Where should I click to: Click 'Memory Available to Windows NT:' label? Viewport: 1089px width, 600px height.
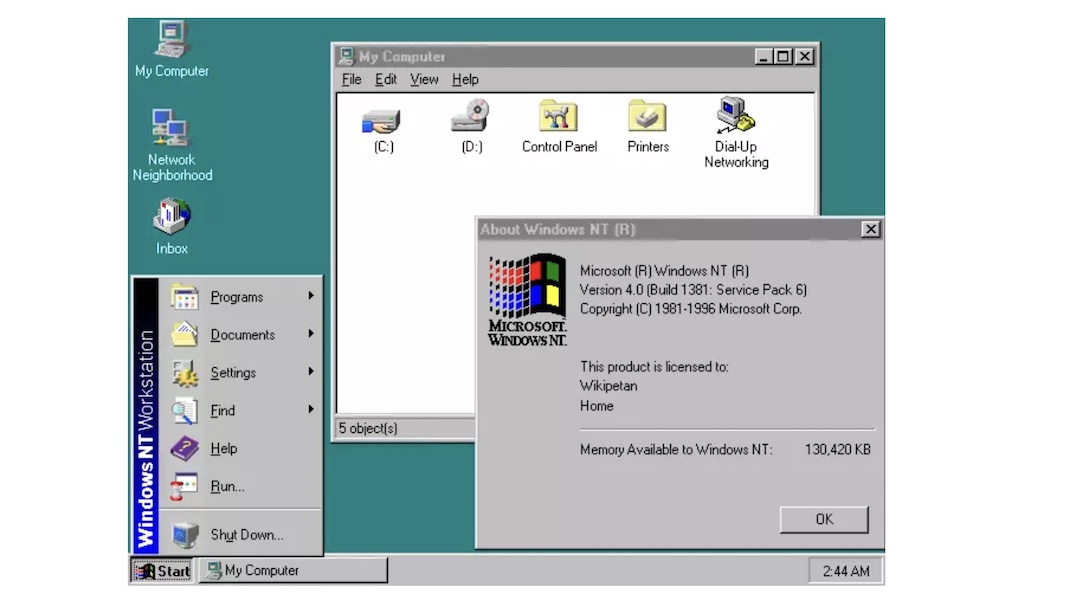coord(676,449)
